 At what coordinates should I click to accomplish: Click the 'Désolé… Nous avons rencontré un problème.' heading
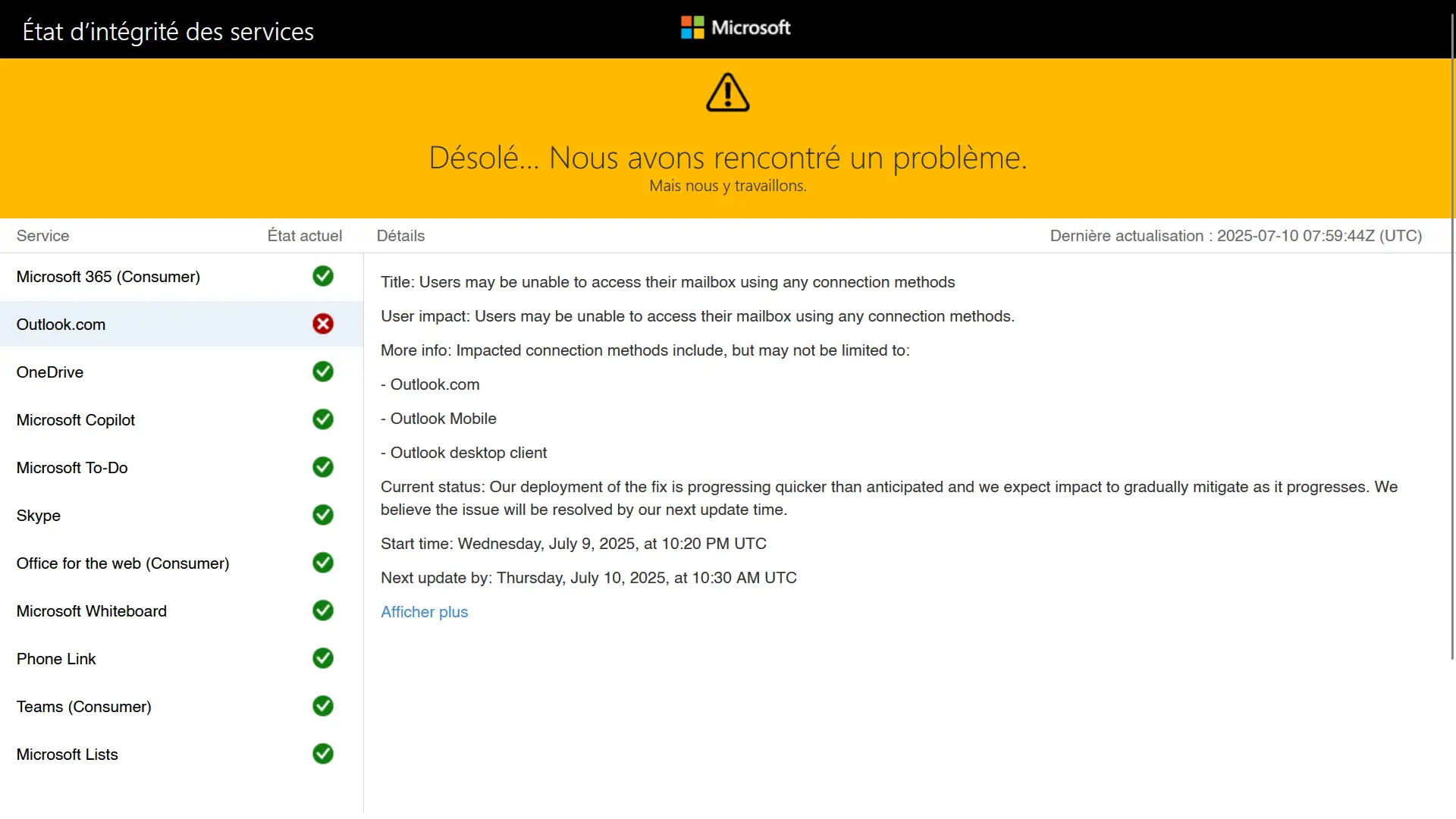coord(728,158)
